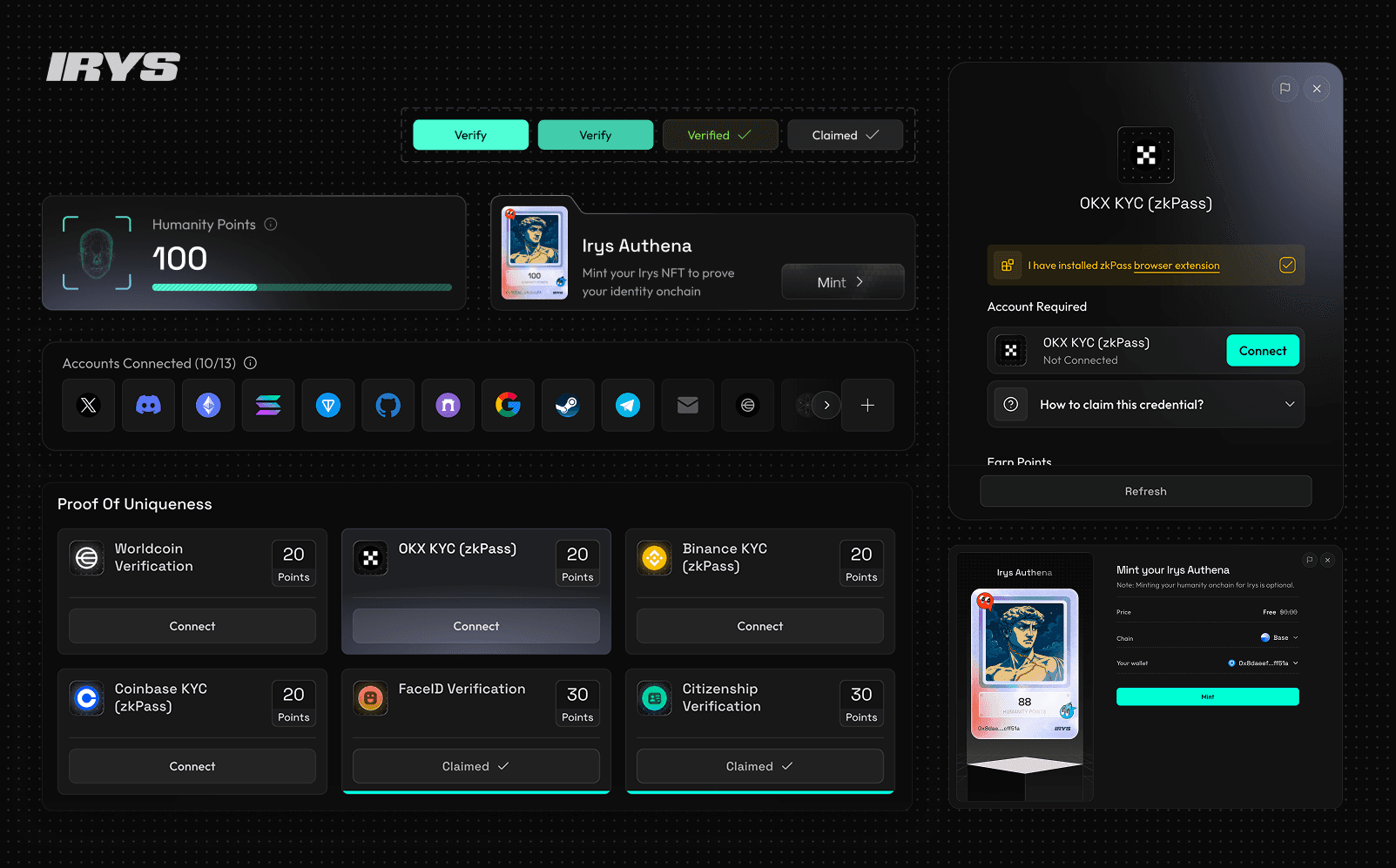Viewport: 1396px width, 868px height.
Task: Click Claimed button under FaceID Verification
Action: (476, 766)
